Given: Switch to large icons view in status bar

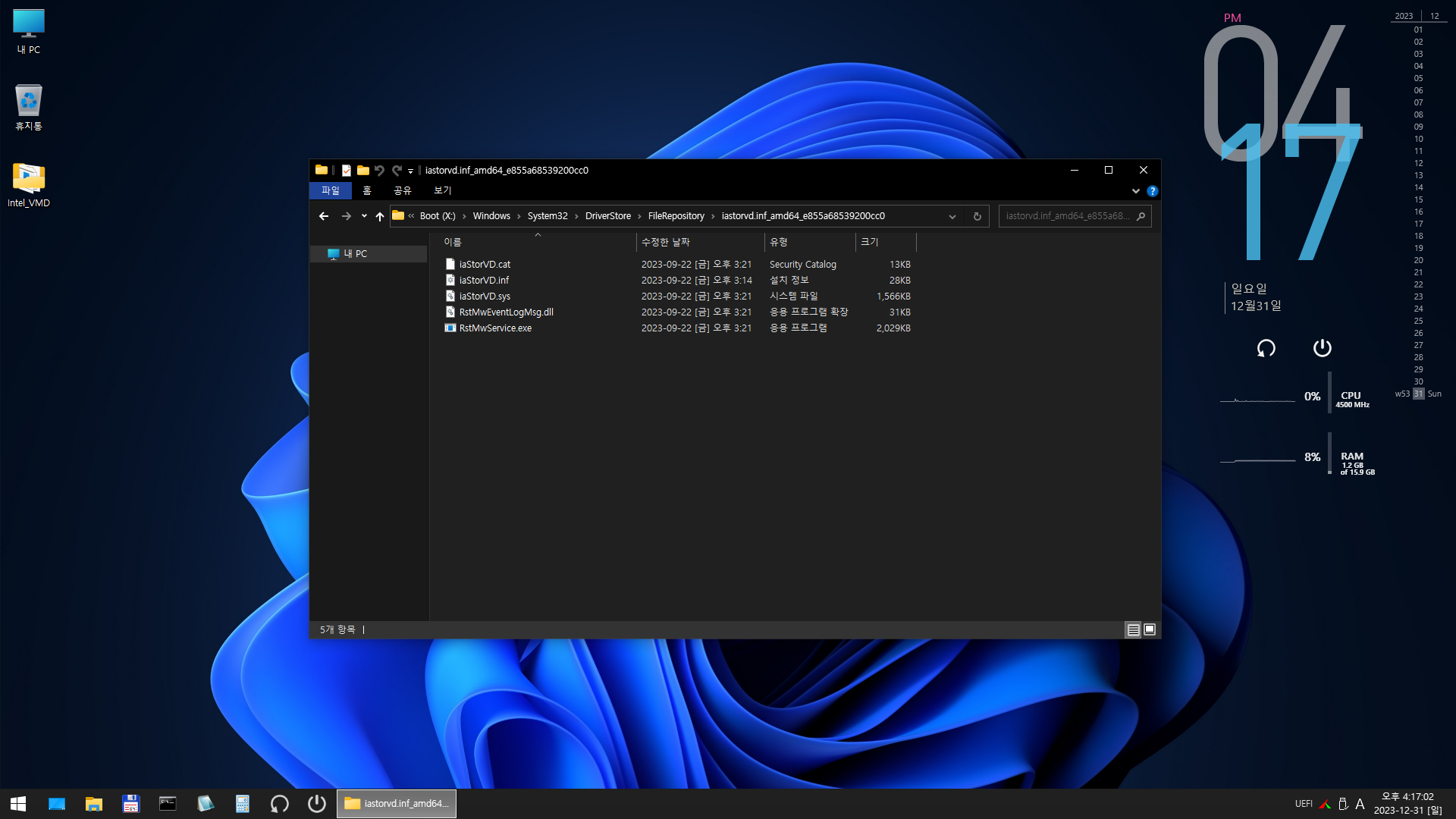Looking at the screenshot, I should coord(1150,629).
